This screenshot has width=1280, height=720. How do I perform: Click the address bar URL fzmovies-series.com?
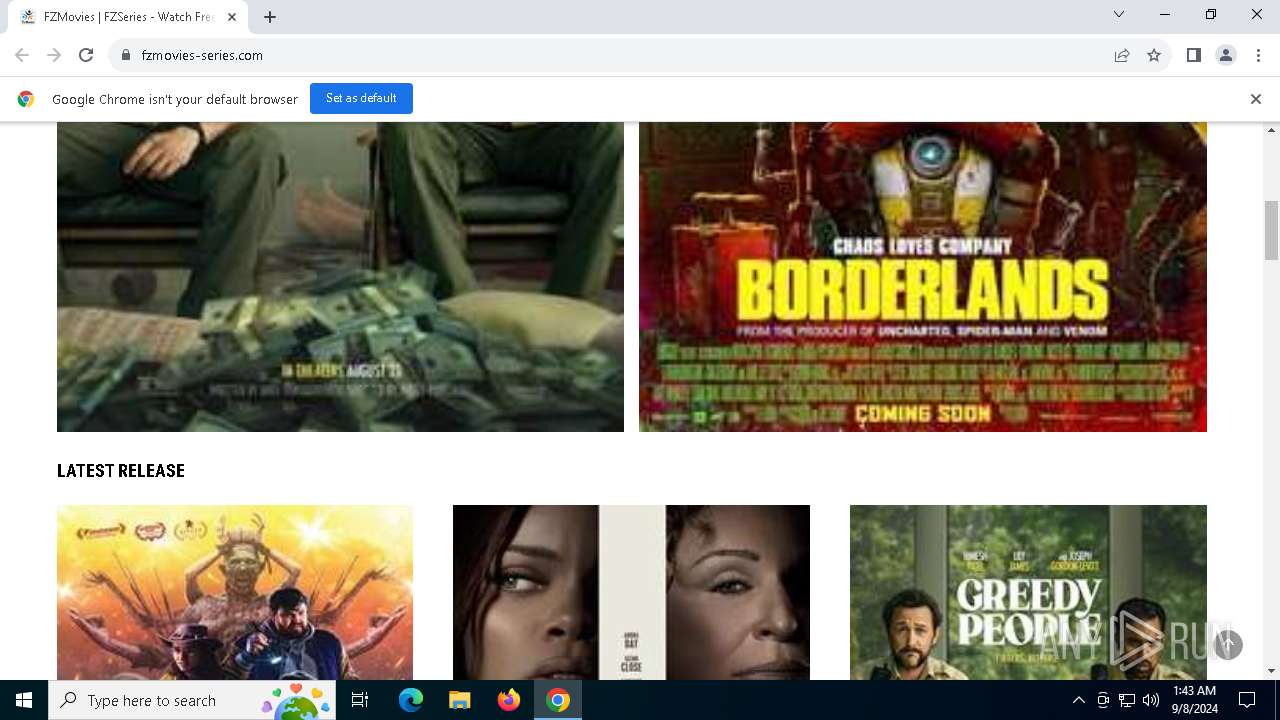tap(202, 55)
